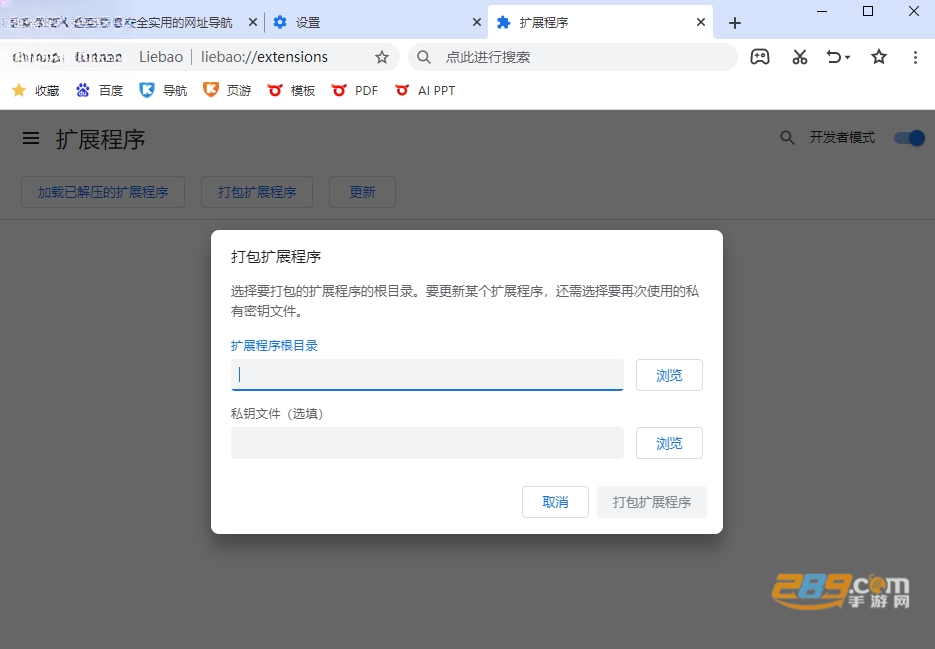
Task: Close the 扩展程序 tab
Action: point(701,22)
